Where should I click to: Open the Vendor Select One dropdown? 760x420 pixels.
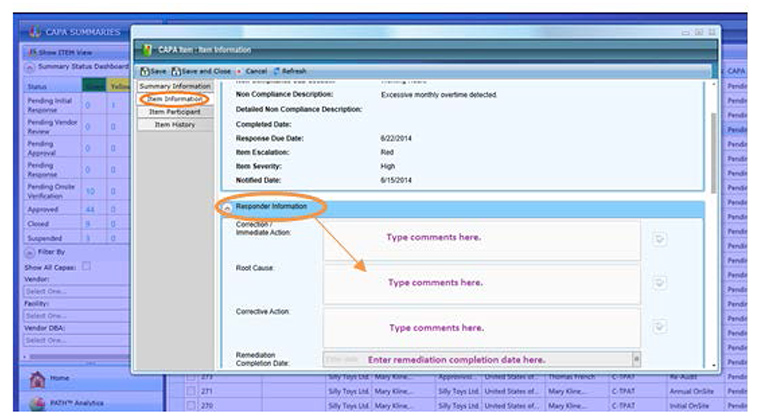[x=77, y=292]
